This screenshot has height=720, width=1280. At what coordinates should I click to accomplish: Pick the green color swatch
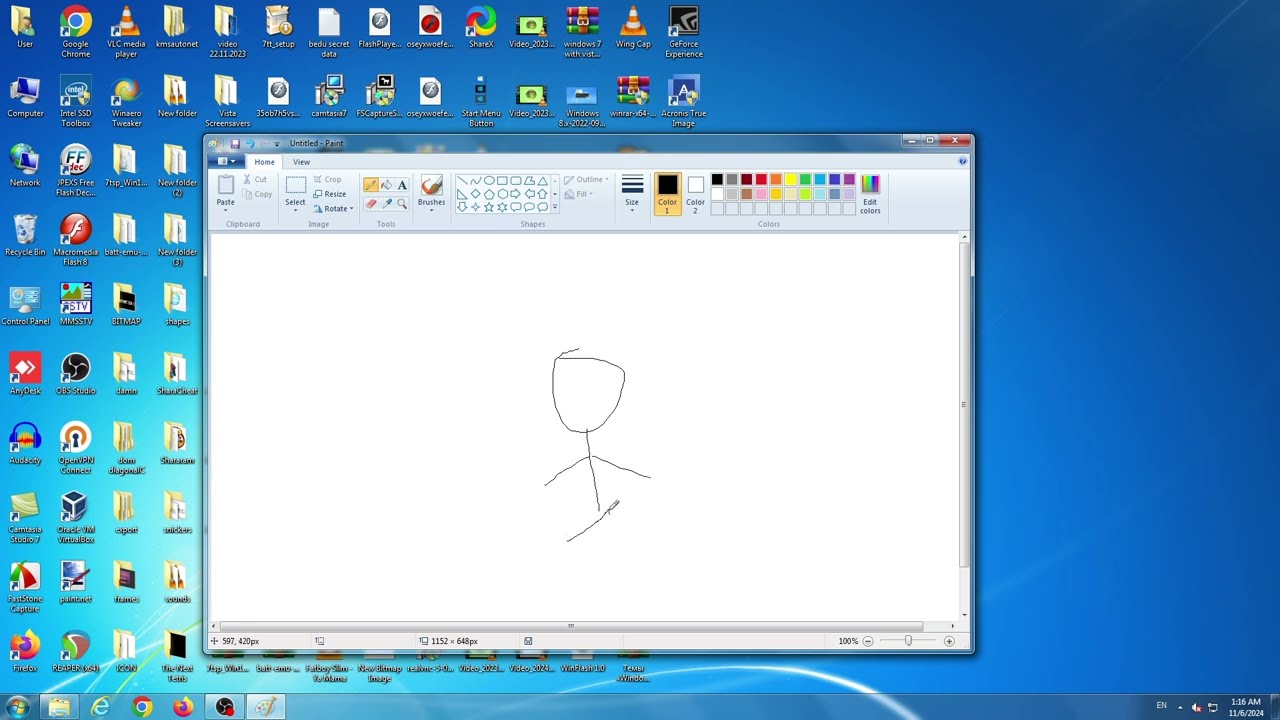pos(805,180)
